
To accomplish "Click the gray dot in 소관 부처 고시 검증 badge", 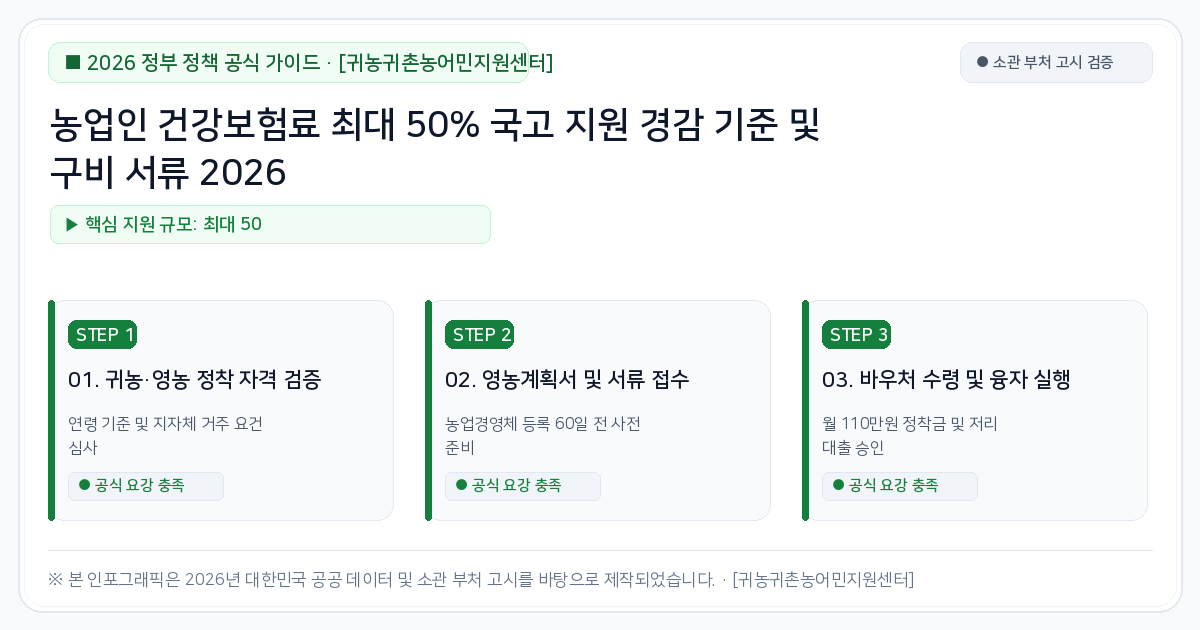I will click(982, 62).
